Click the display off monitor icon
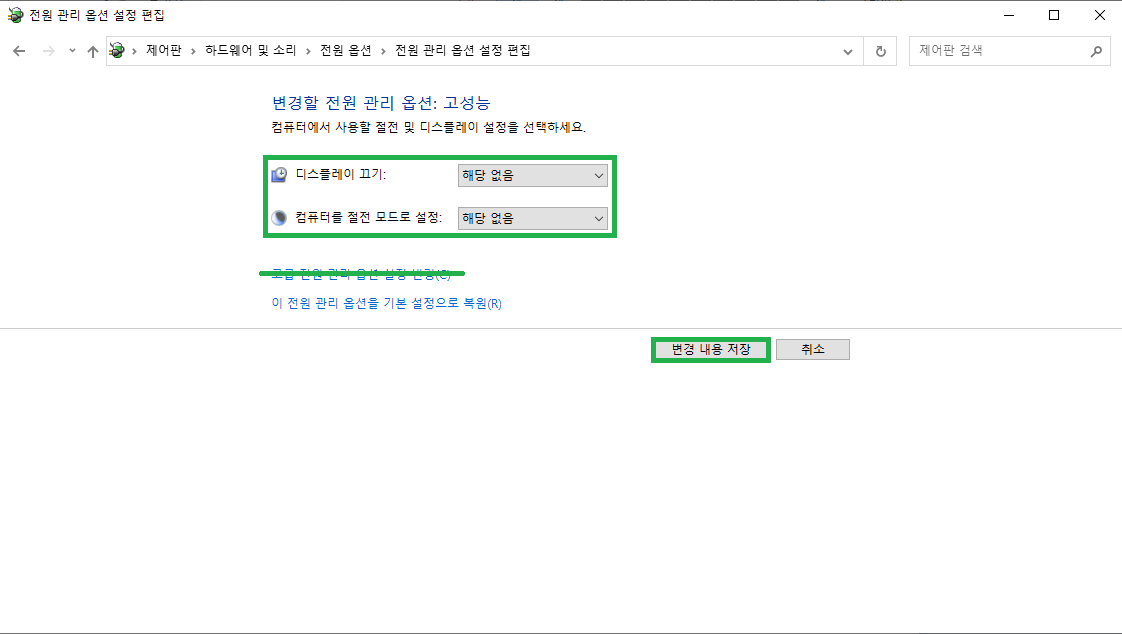Viewport: 1122px width, 634px height. point(279,175)
